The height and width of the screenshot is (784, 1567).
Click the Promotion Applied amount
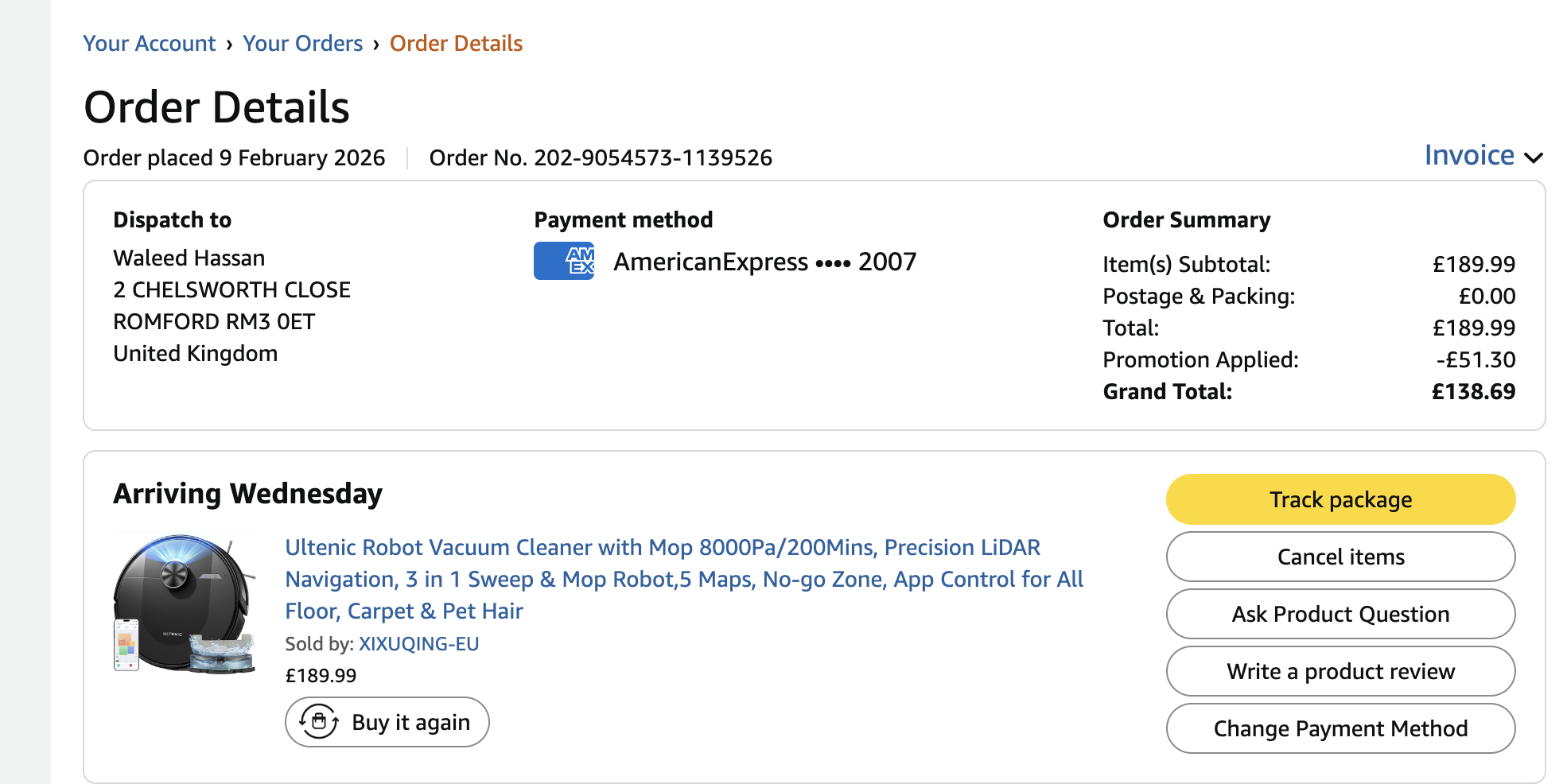[1476, 359]
